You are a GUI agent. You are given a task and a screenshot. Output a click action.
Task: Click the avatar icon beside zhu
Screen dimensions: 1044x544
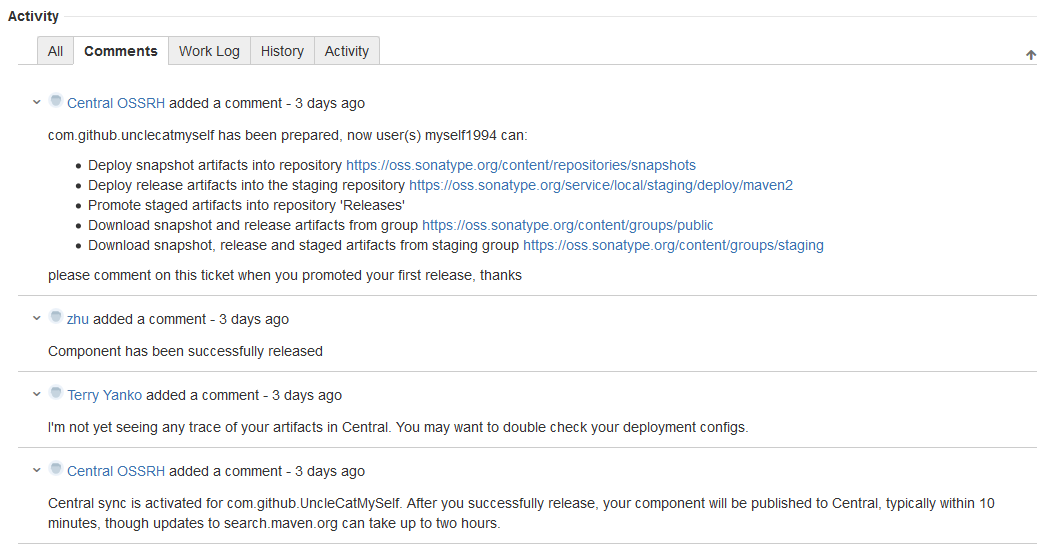(56, 317)
